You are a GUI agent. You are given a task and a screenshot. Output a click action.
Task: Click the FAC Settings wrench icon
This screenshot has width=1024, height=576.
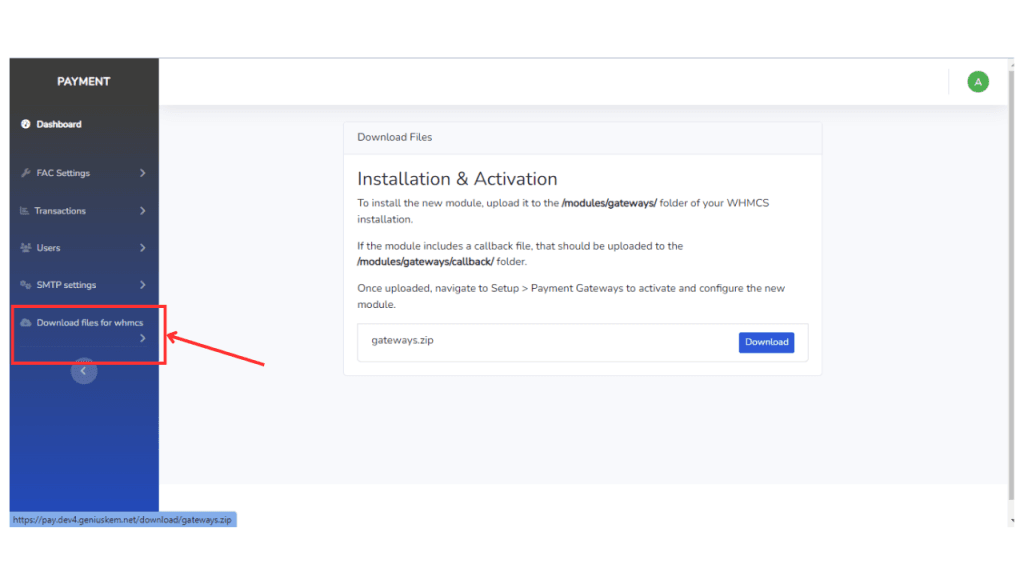coord(25,173)
